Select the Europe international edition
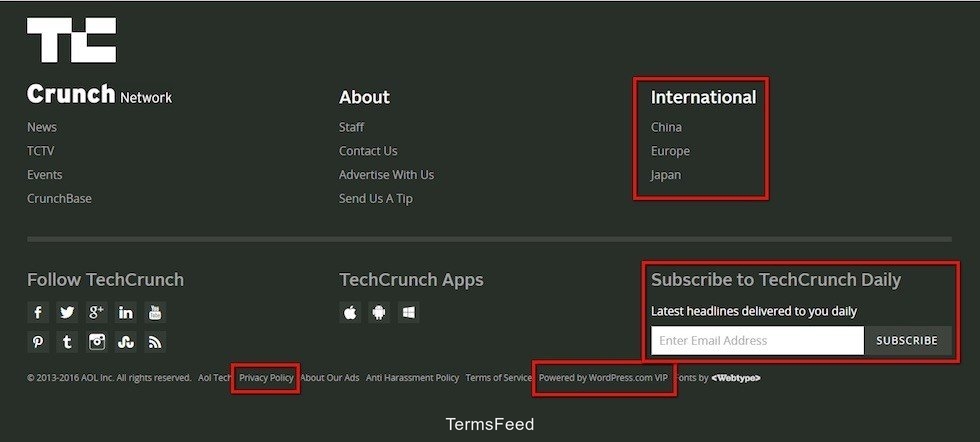Viewport: 980px width, 442px height. coord(671,151)
